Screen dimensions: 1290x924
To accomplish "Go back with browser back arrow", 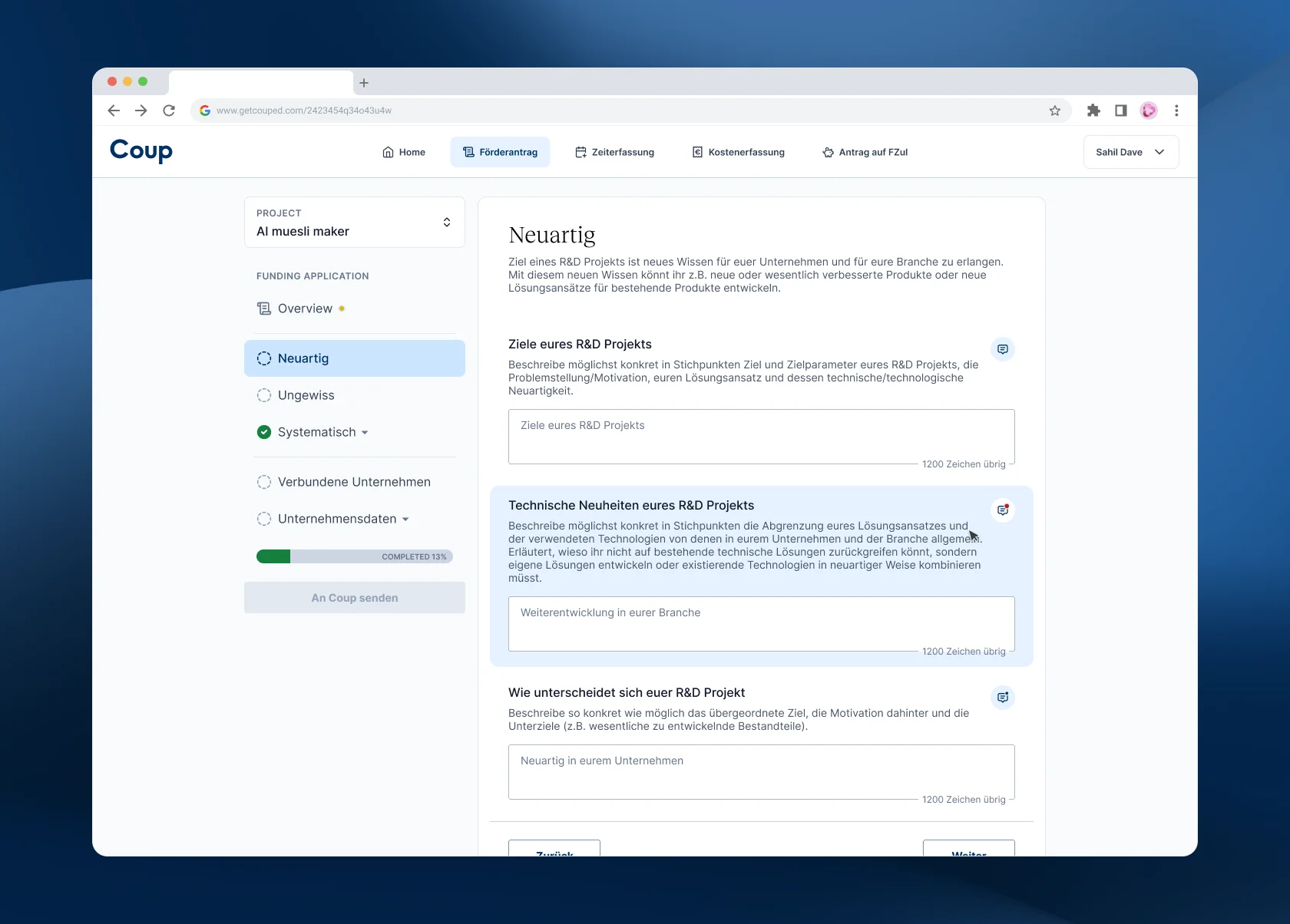I will tap(114, 111).
